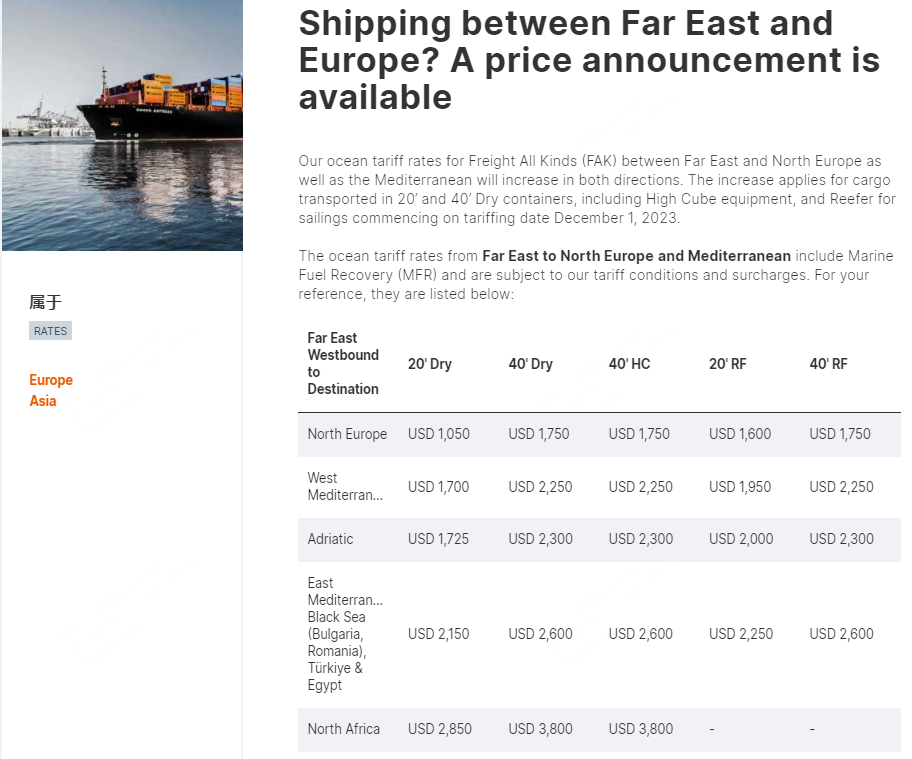Click the container ship photo

(122, 125)
